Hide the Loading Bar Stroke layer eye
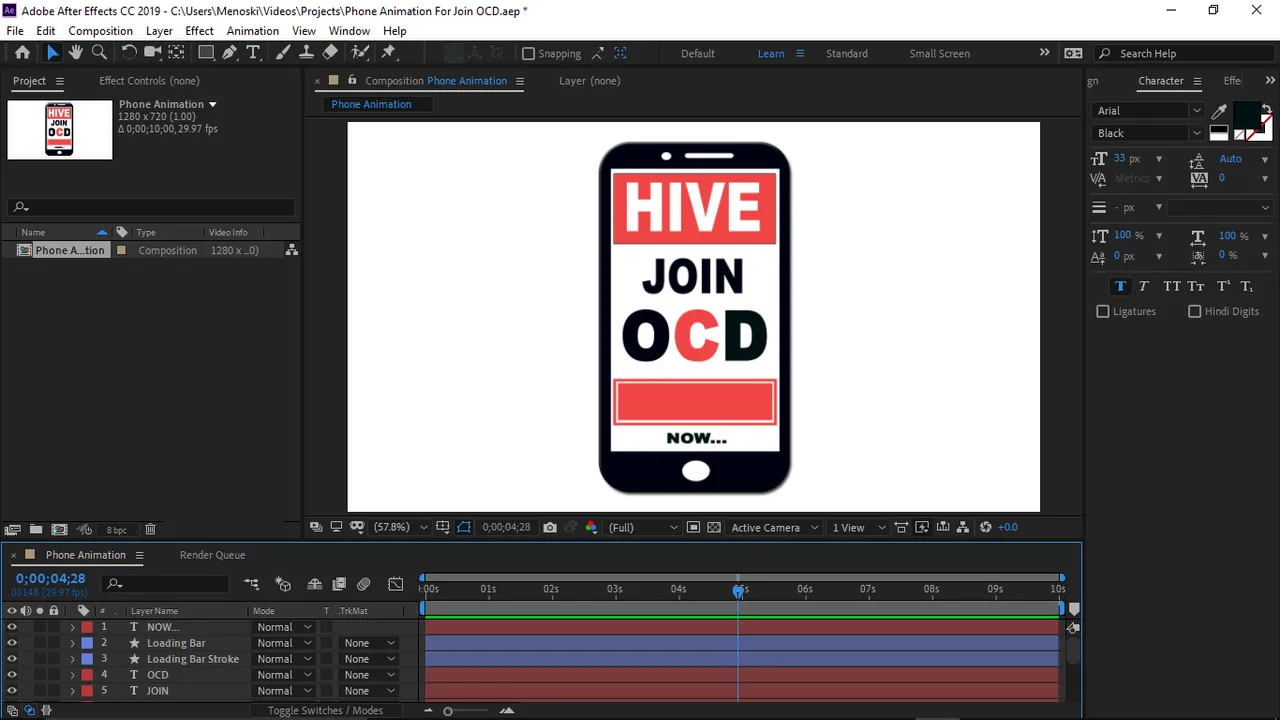 pos(12,659)
